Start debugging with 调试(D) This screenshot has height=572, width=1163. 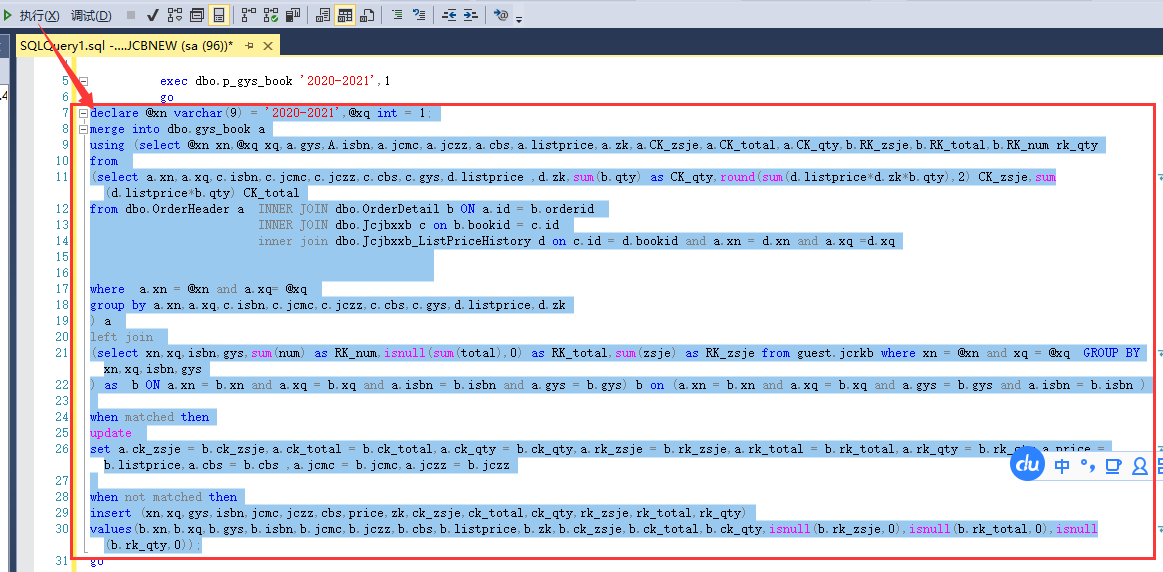click(x=91, y=16)
